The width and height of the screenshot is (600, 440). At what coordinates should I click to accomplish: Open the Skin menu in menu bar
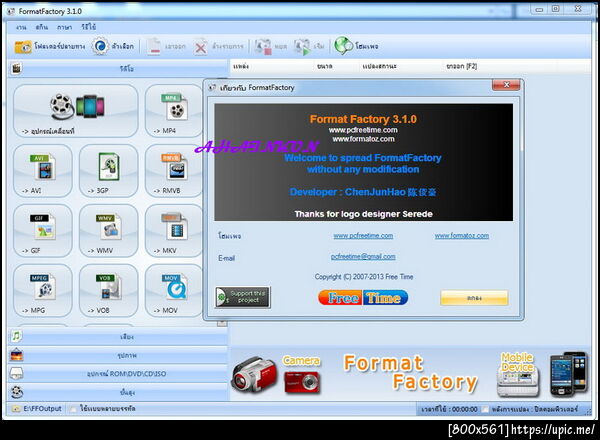point(41,27)
